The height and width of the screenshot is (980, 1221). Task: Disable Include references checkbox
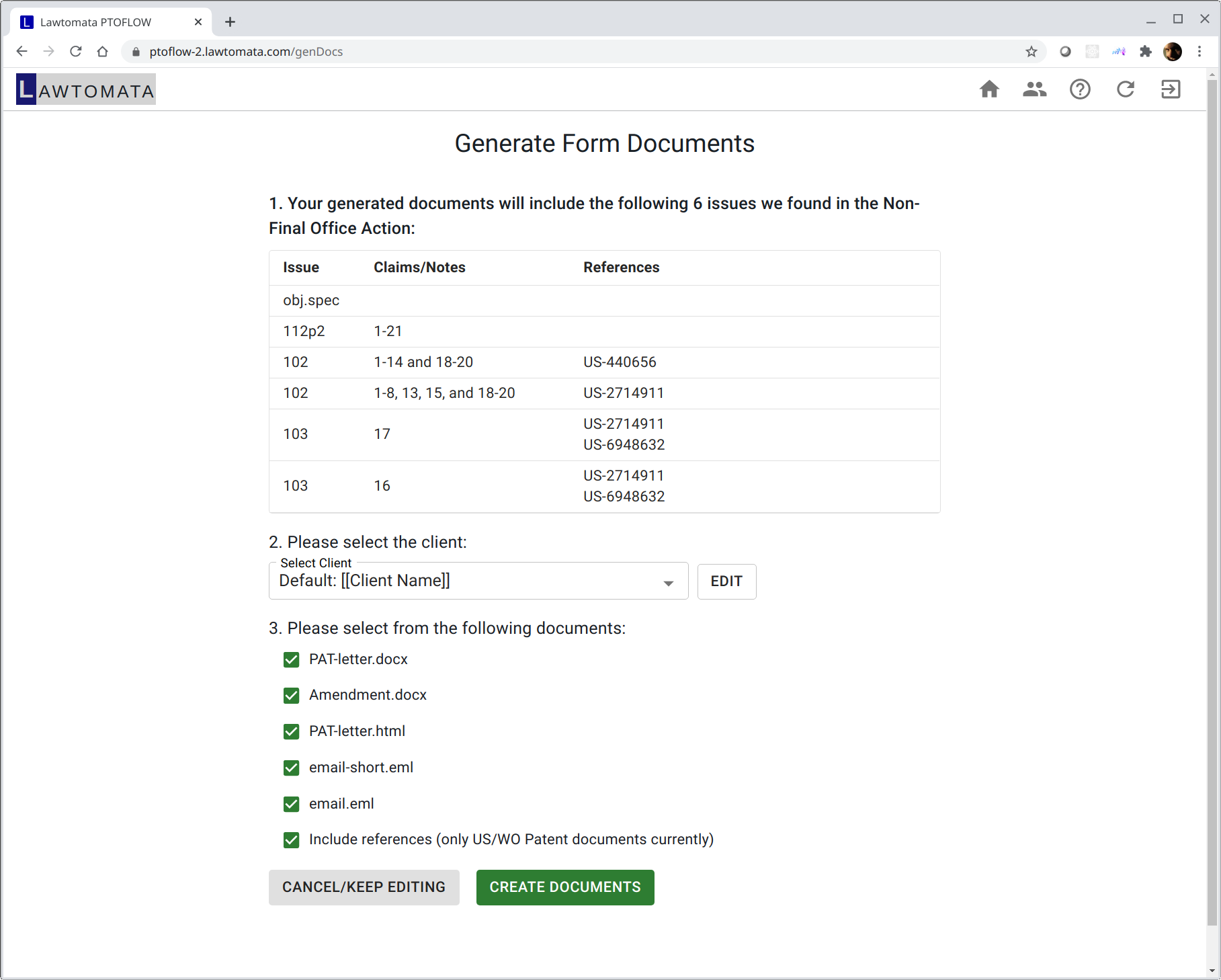(x=291, y=840)
